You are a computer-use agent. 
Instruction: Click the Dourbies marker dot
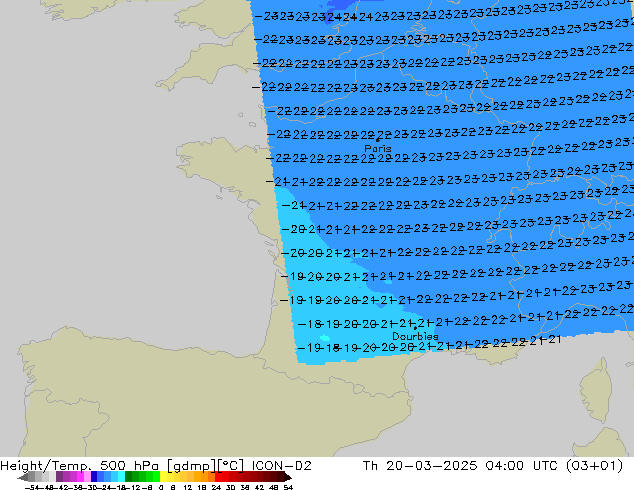point(415,328)
